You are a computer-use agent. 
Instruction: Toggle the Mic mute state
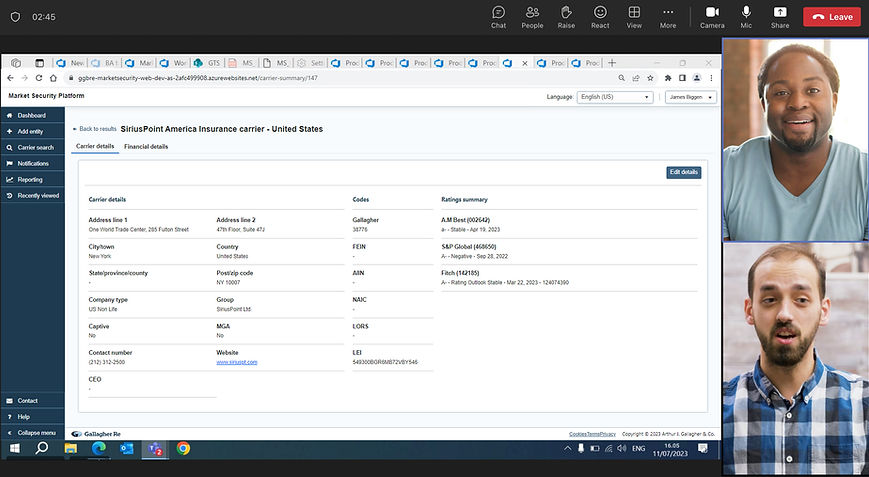[746, 17]
